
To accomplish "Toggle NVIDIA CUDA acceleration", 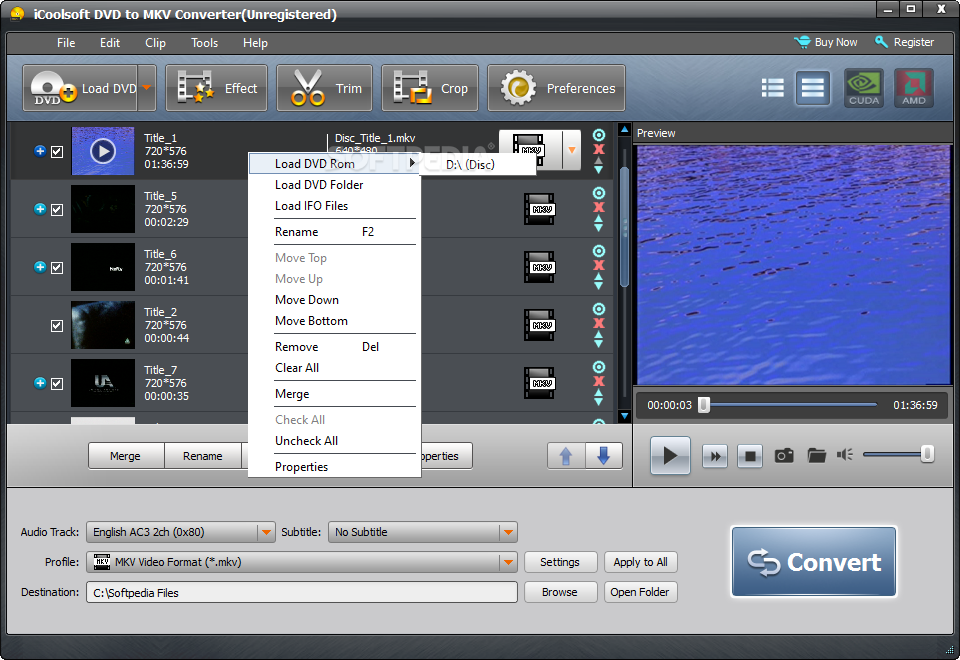I will tap(864, 88).
